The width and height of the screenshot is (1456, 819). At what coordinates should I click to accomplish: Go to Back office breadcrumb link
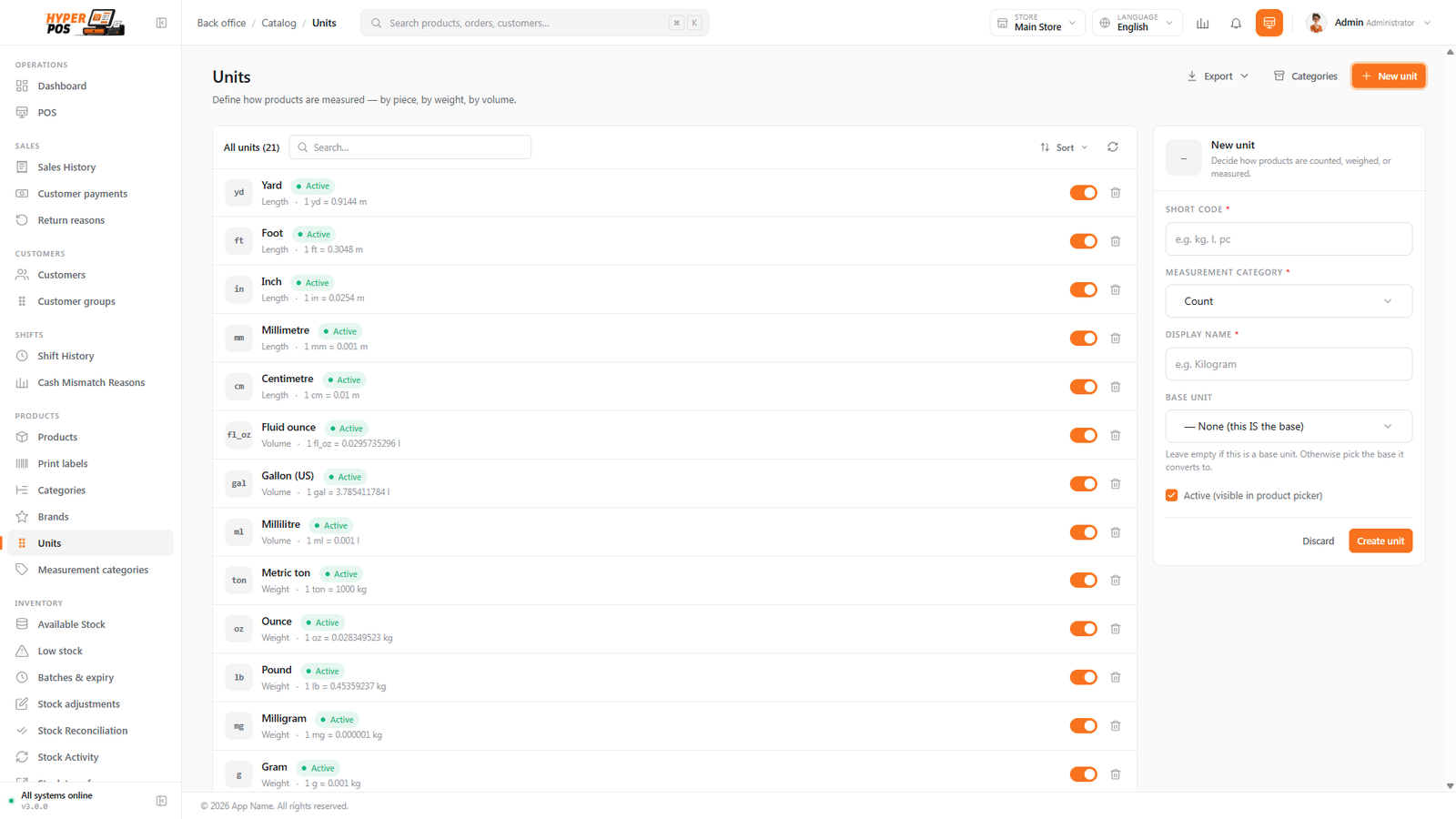click(221, 23)
